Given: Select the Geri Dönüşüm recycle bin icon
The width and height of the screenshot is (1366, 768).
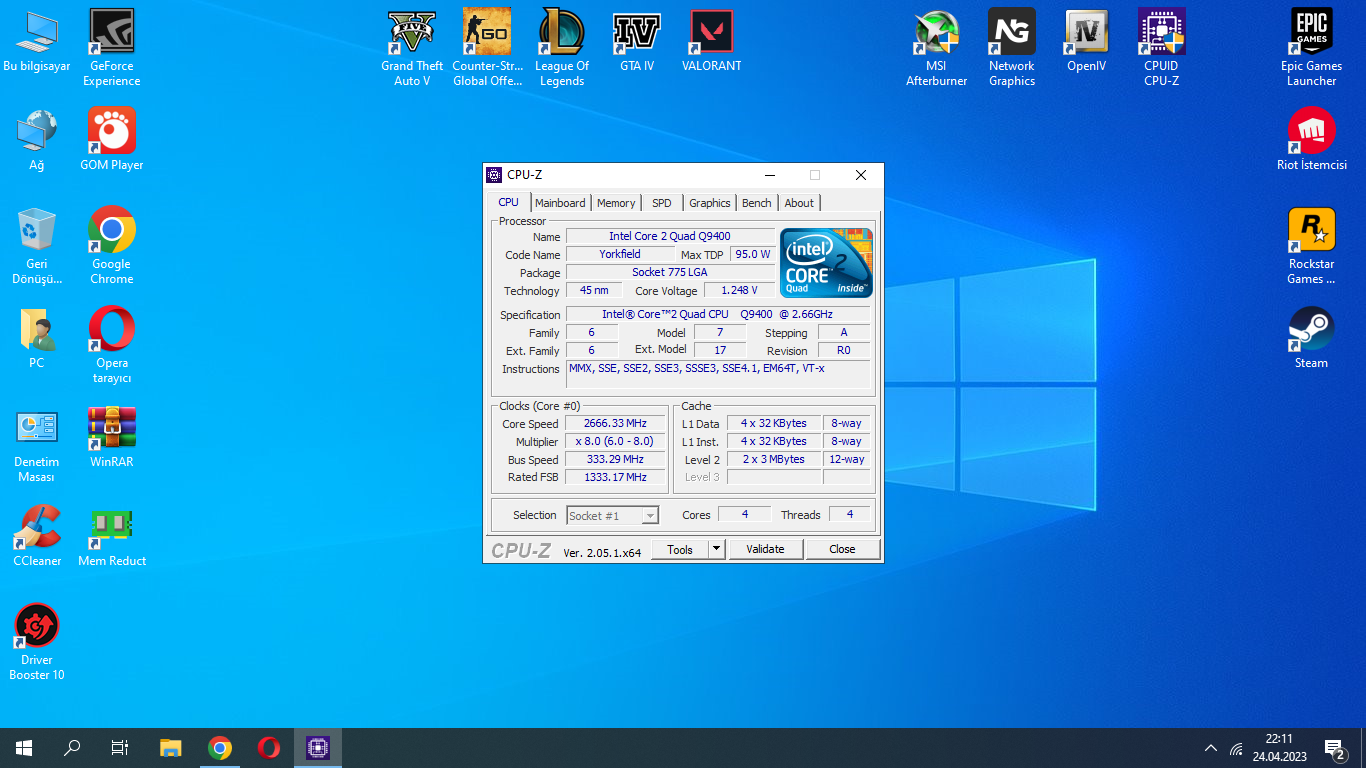Looking at the screenshot, I should click(x=37, y=246).
